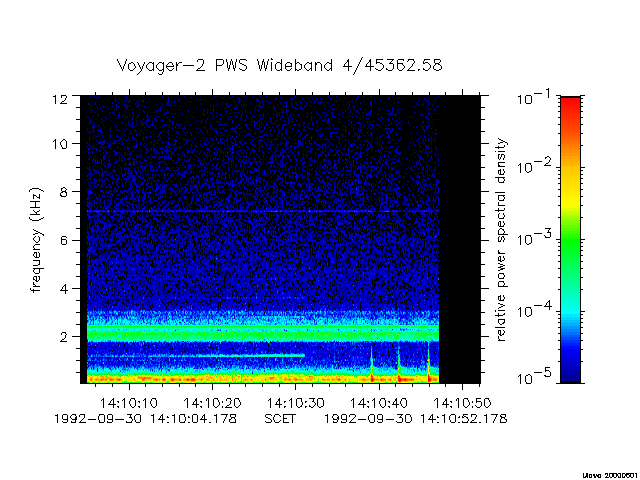Click the red top of the color bar

[570, 107]
